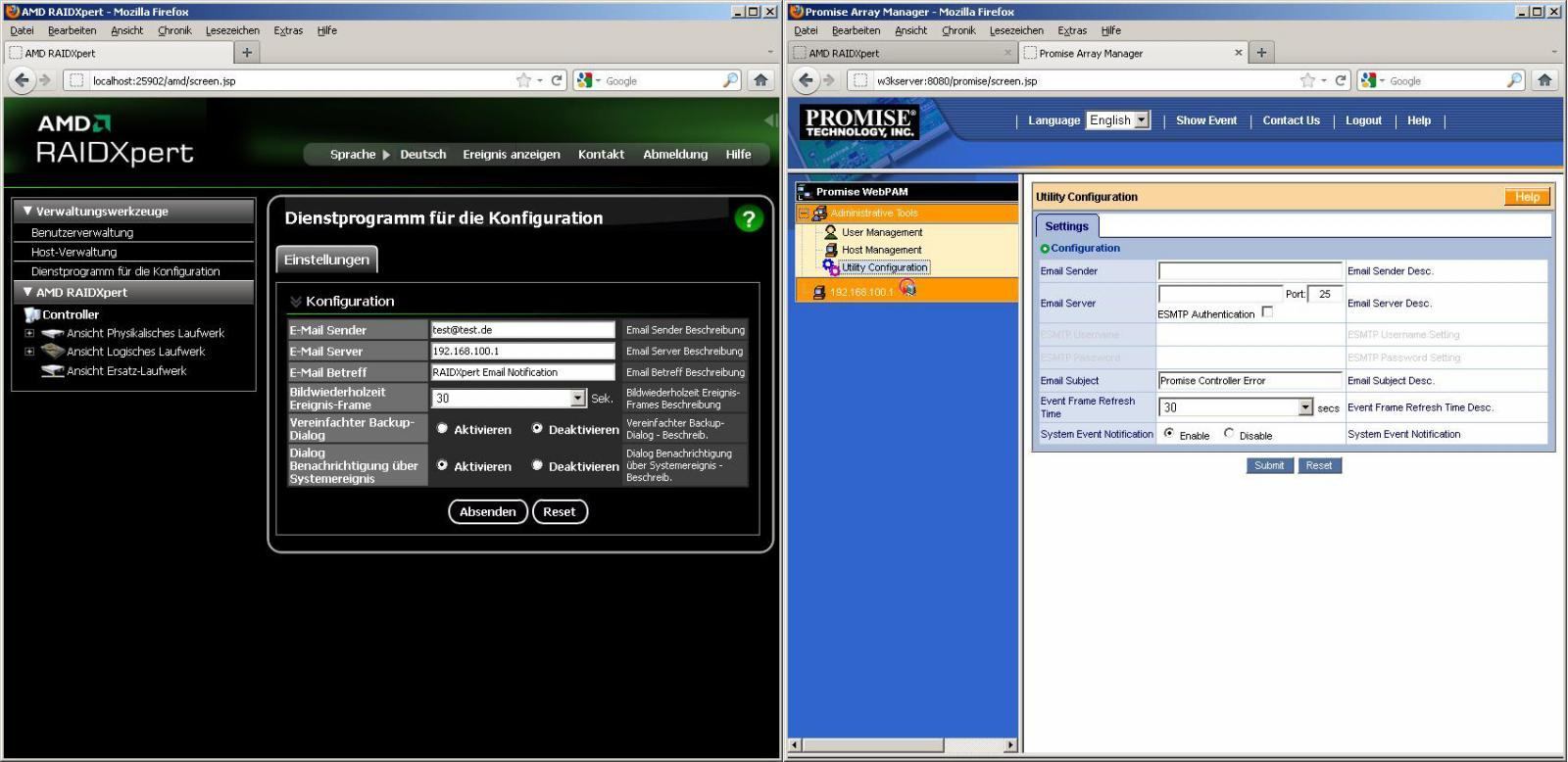Go to Firefox home in the Promise window
The image size is (1568, 762).
click(x=1544, y=80)
